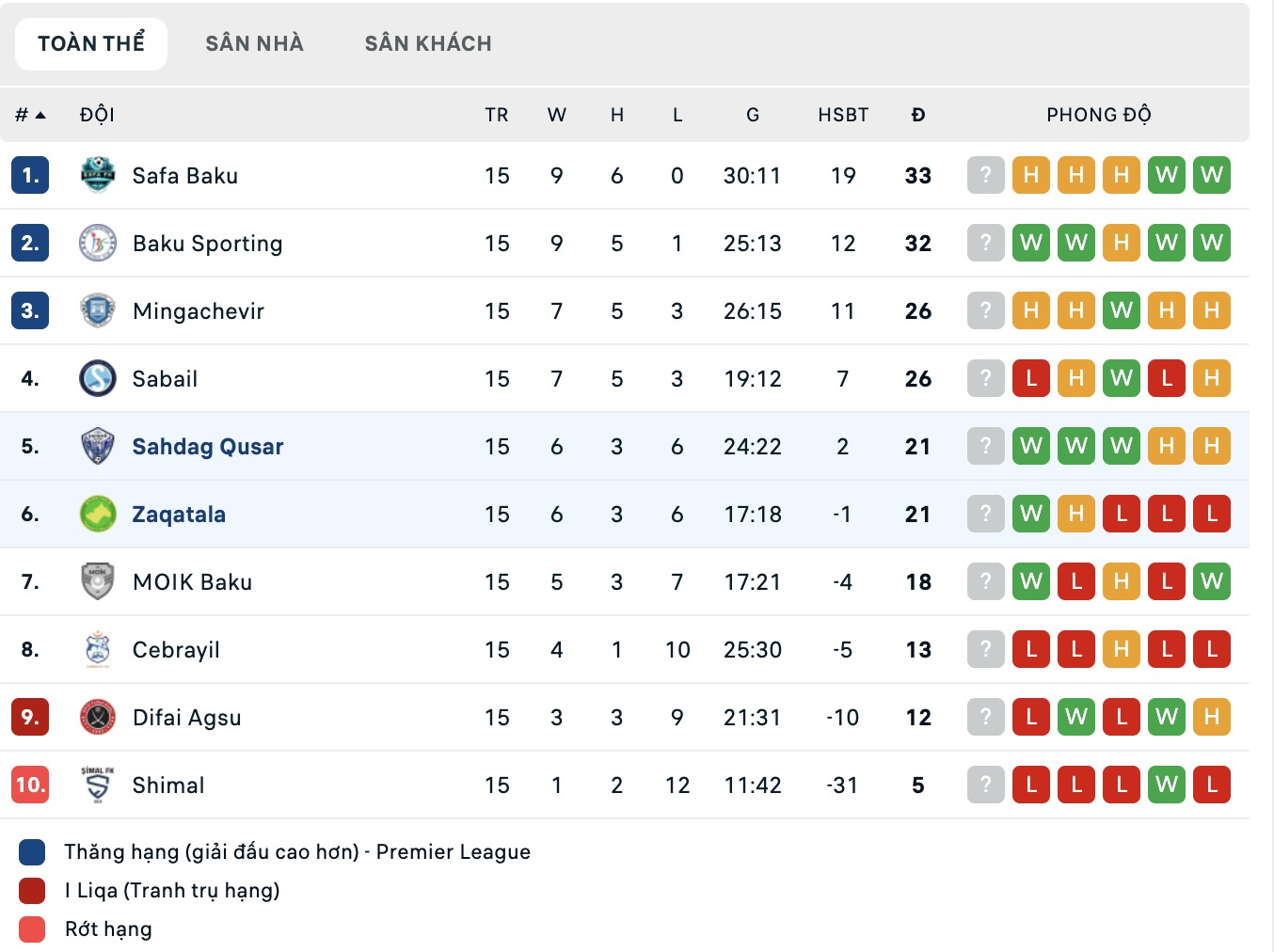Sort by the Đ points column header
Screen dimensions: 1274x952
point(918,115)
